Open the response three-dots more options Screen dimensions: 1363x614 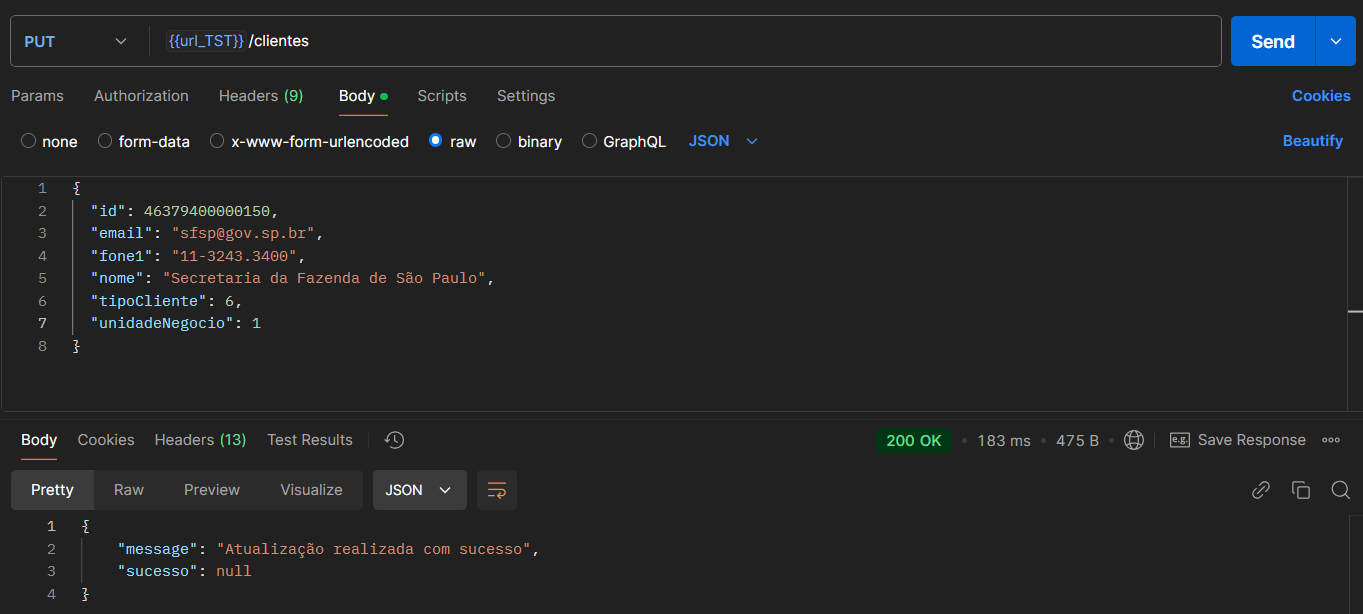1331,440
